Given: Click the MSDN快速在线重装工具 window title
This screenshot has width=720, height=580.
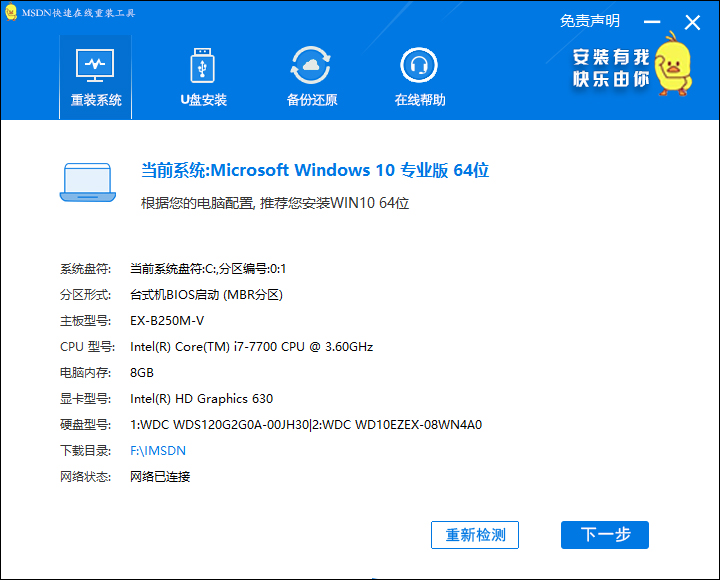Looking at the screenshot, I should pyautogui.click(x=78, y=13).
